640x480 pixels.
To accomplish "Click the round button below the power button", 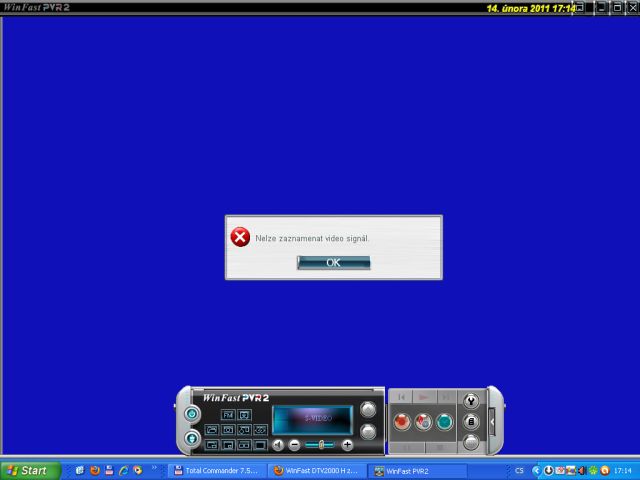I will coord(192,439).
